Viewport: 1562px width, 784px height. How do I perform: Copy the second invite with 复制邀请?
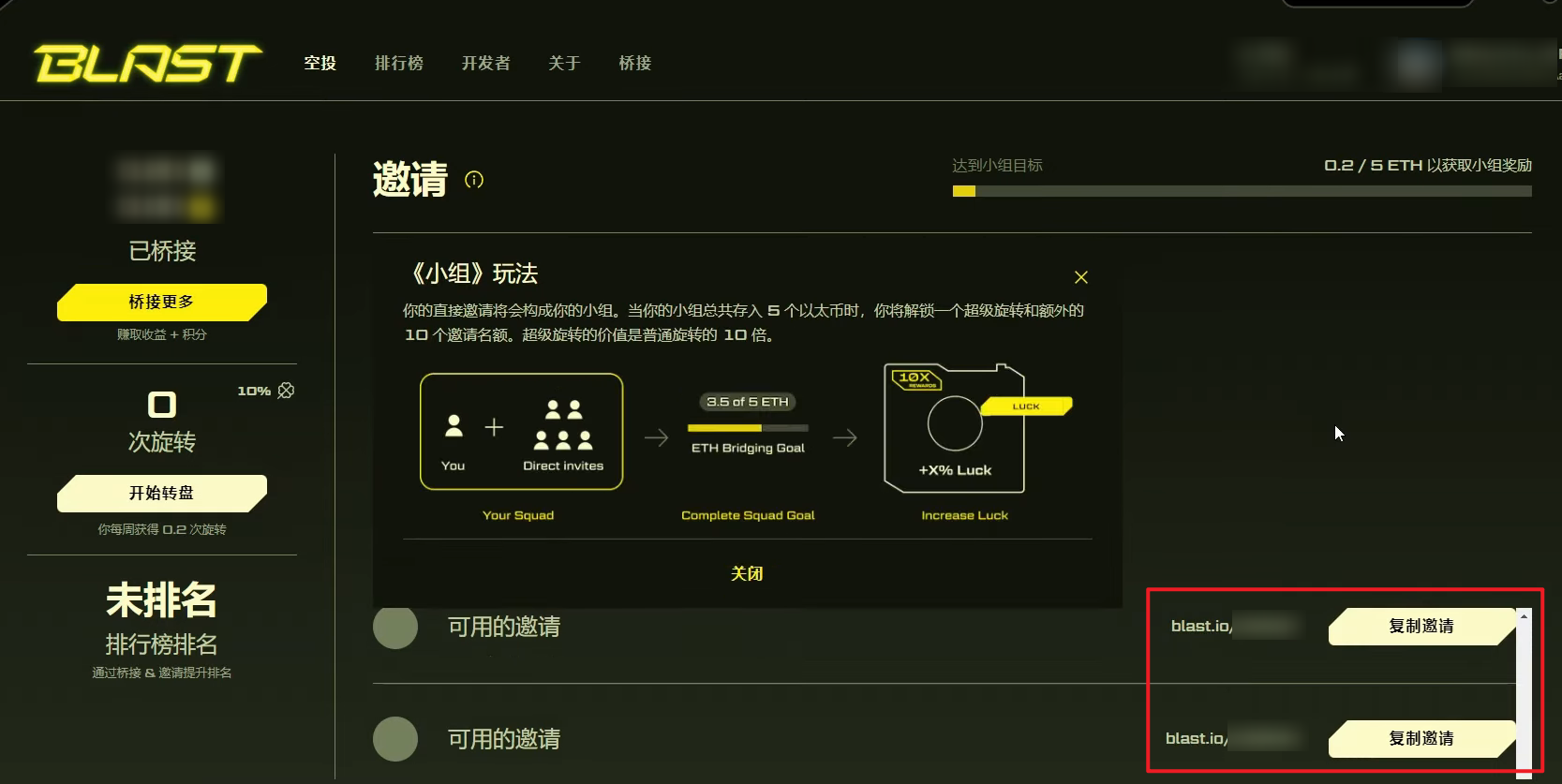[x=1421, y=738]
